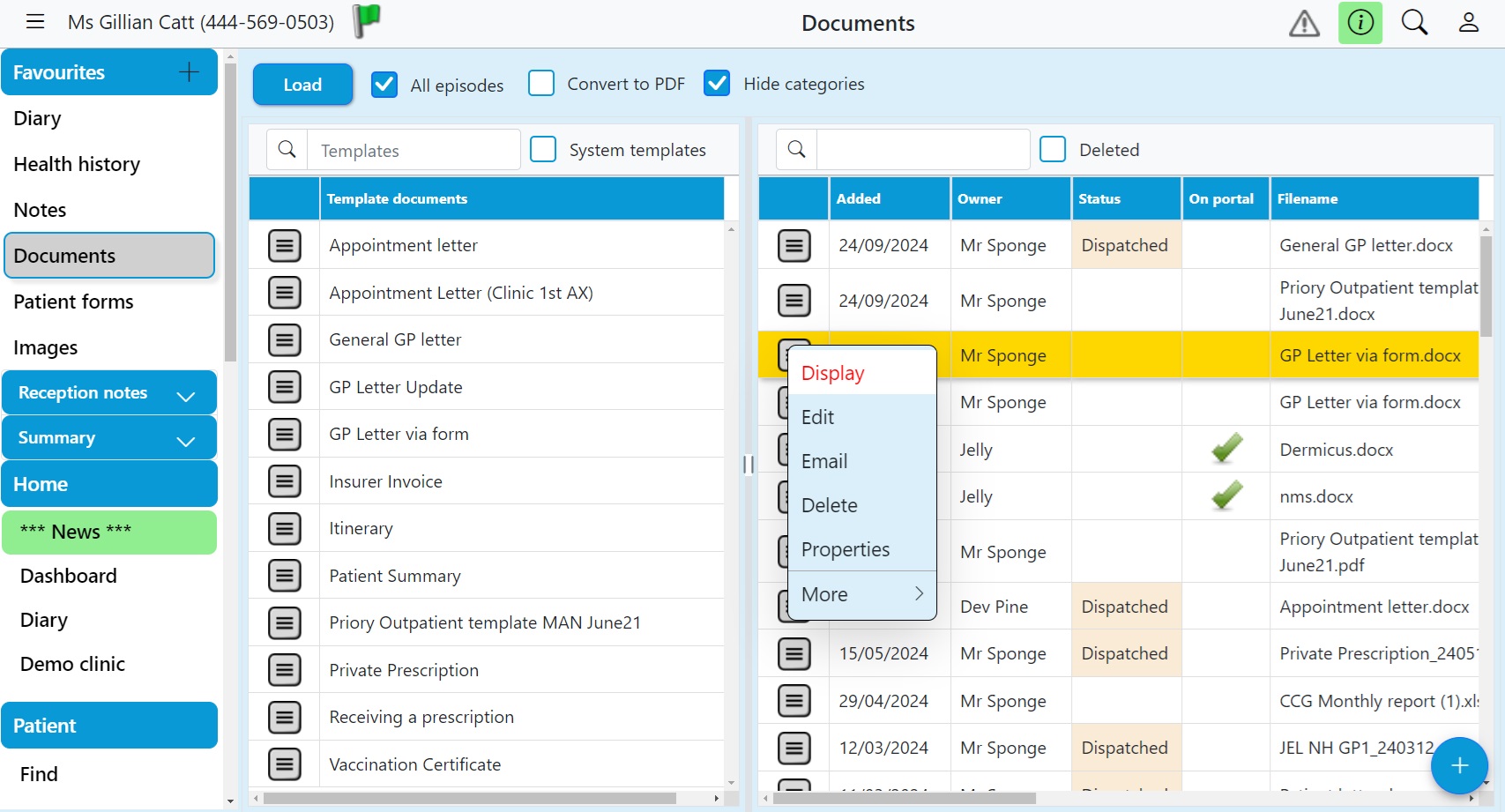Open Properties from the context menu

tap(862, 549)
